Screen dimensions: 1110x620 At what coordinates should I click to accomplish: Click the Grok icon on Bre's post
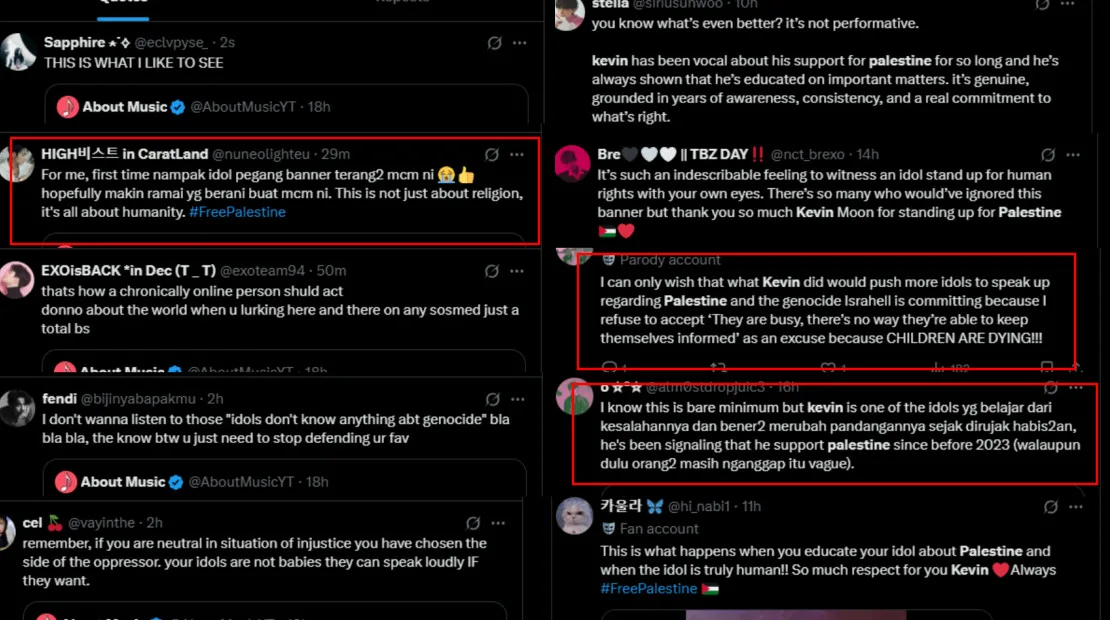tap(1048, 155)
